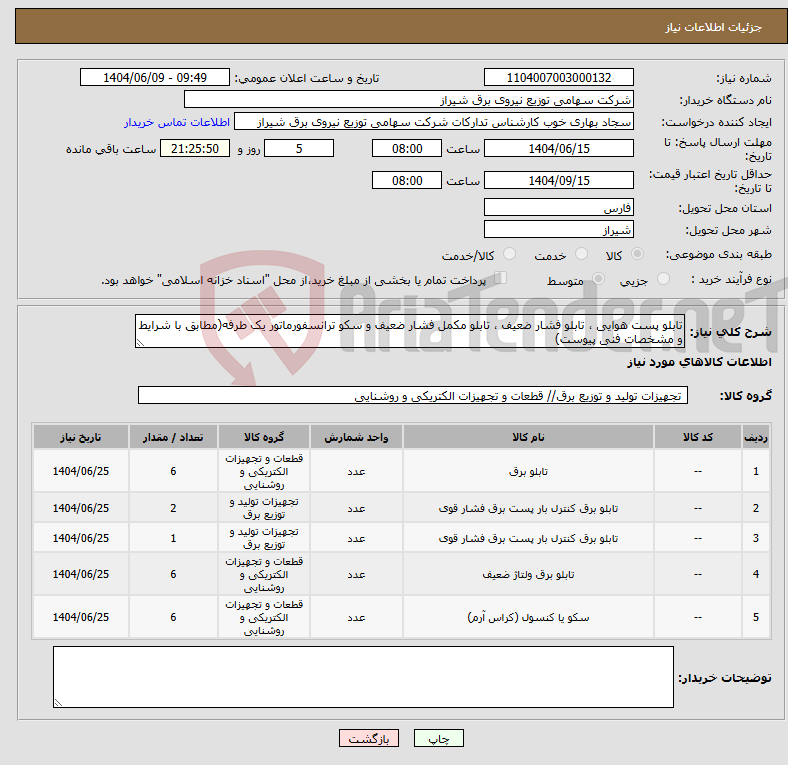788x765 pixels.
Task: Click the price validity hour 08:00 field
Action: pos(407,180)
